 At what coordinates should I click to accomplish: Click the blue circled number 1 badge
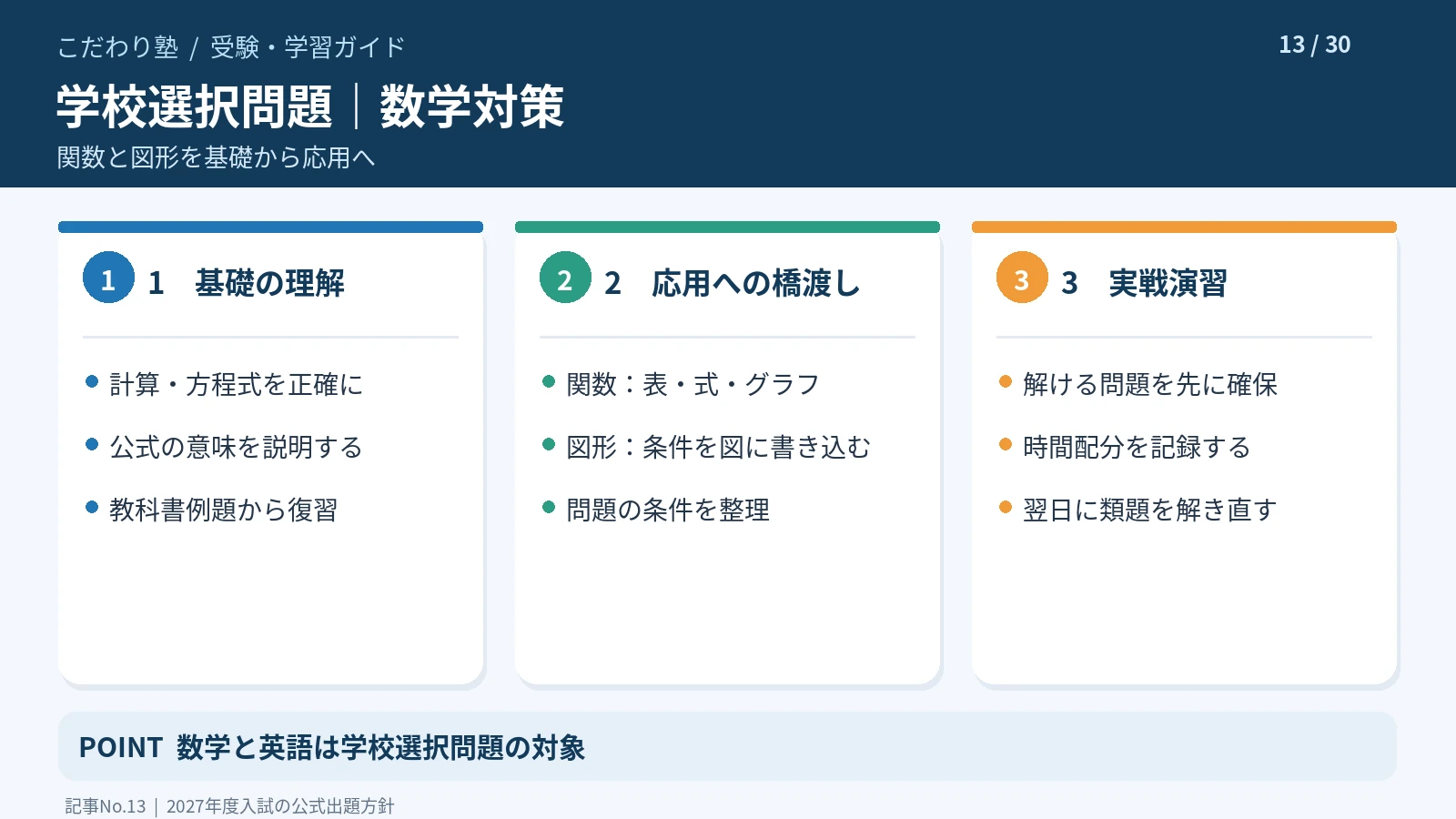[108, 278]
